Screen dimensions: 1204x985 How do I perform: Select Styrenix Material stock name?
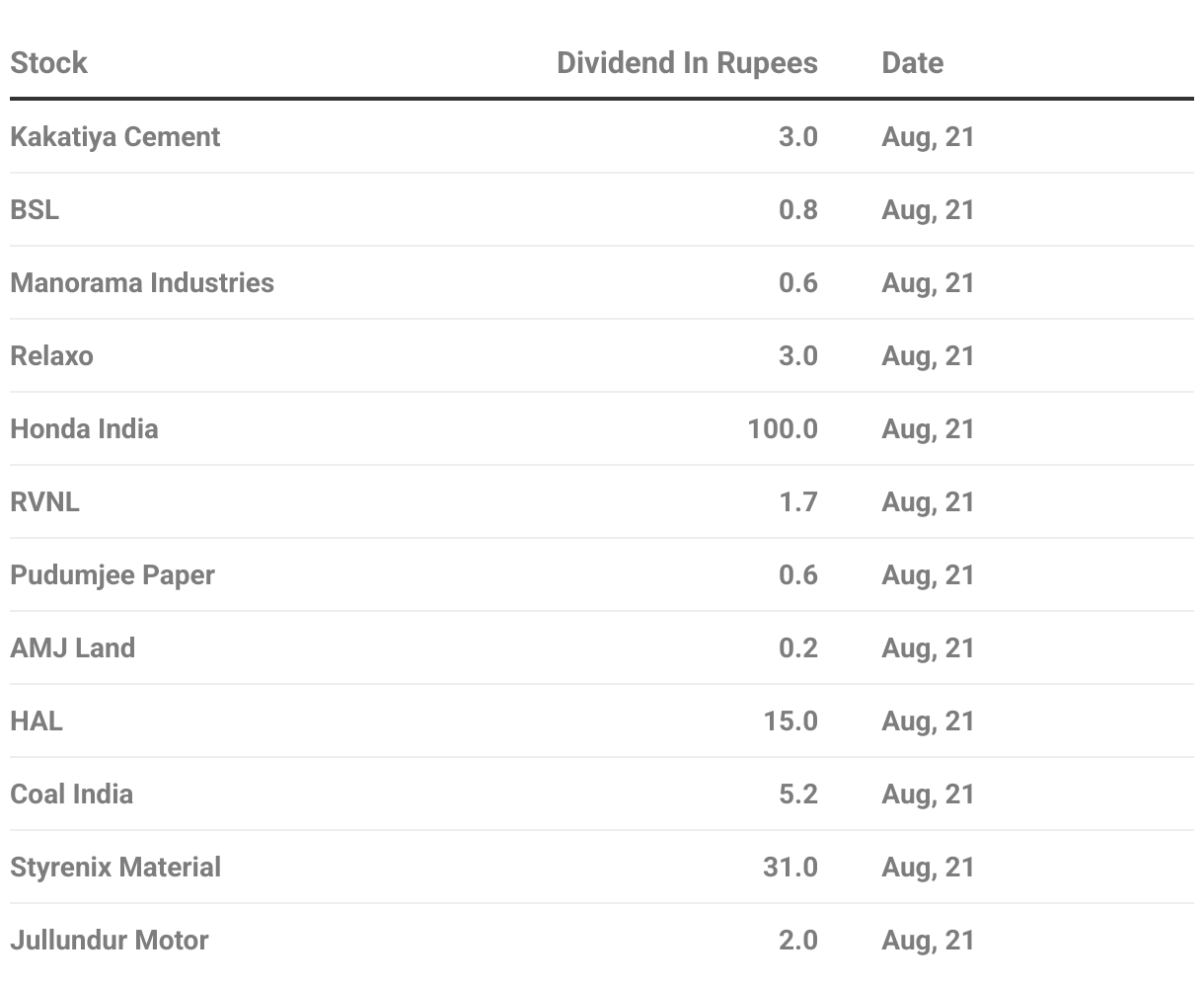coord(115,867)
